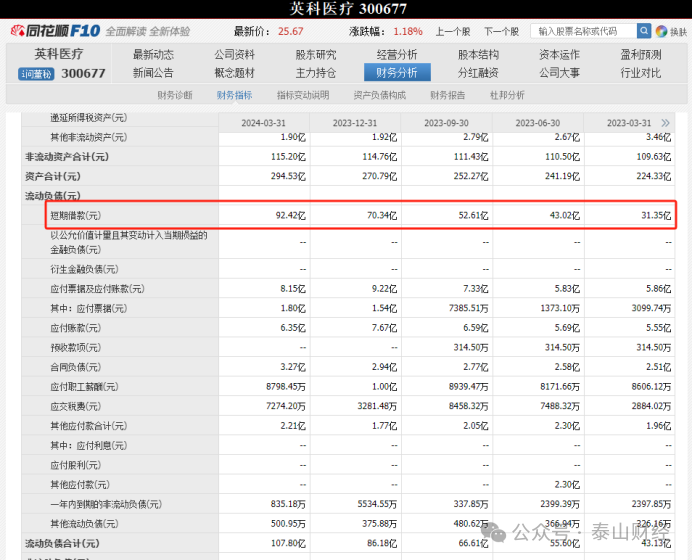692x560 pixels.
Task: Click the 最新价 25.67 price value
Action: tap(290, 32)
